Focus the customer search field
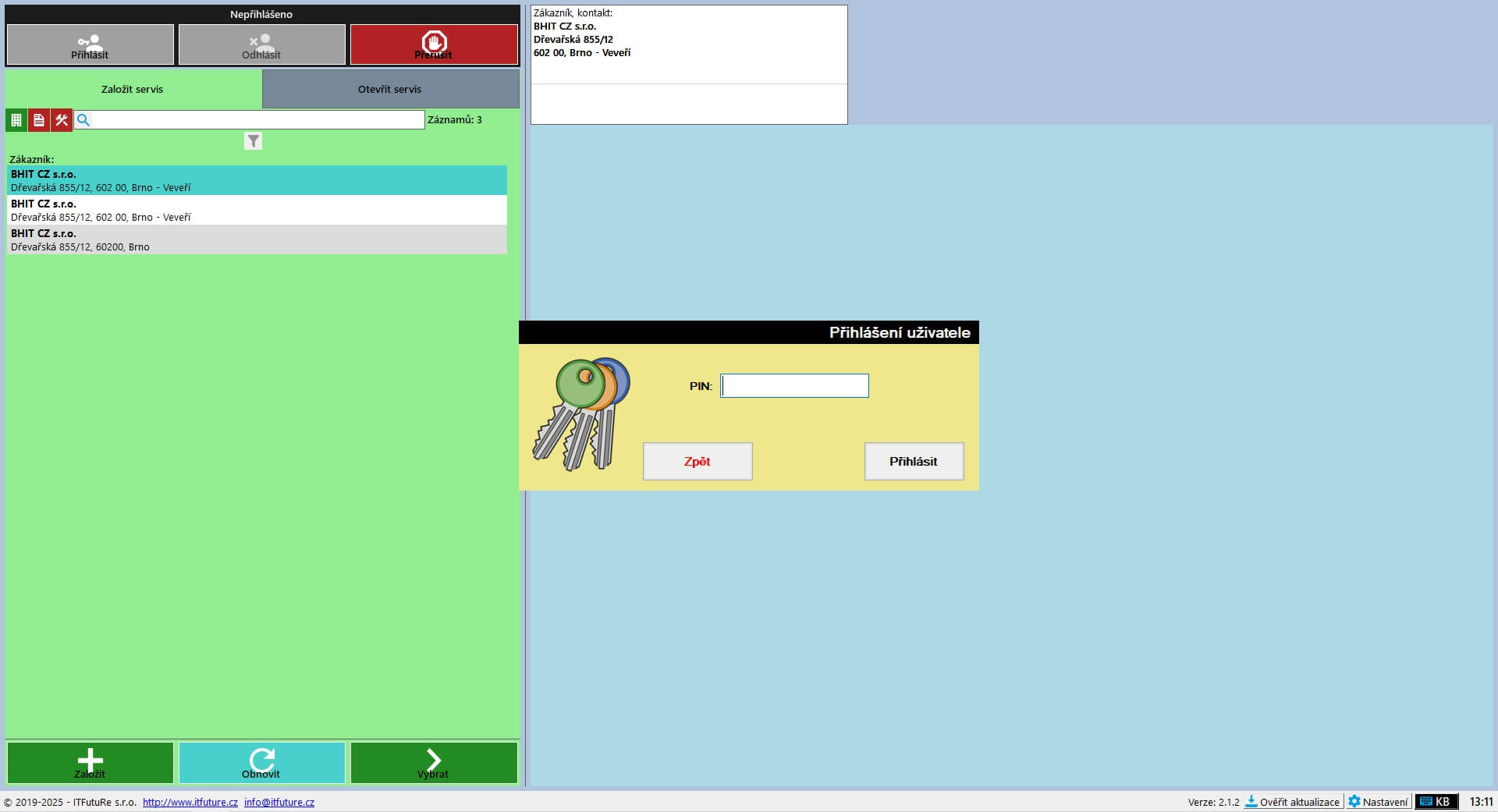This screenshot has height=812, width=1498. click(257, 120)
